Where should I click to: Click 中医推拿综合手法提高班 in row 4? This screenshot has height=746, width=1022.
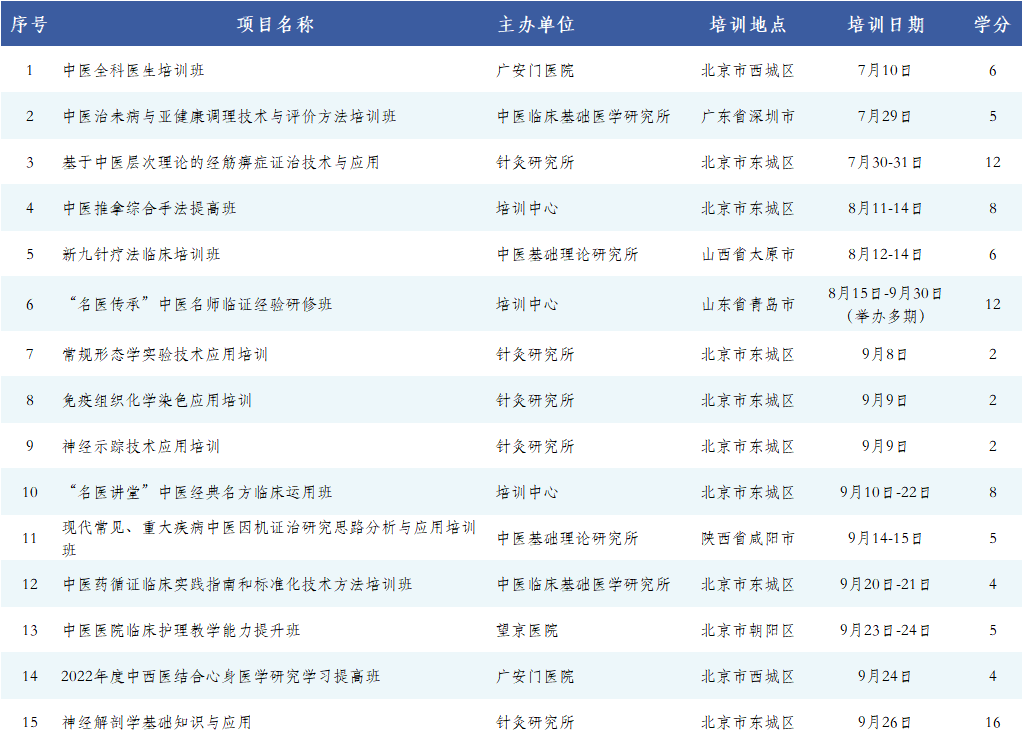[x=149, y=209]
